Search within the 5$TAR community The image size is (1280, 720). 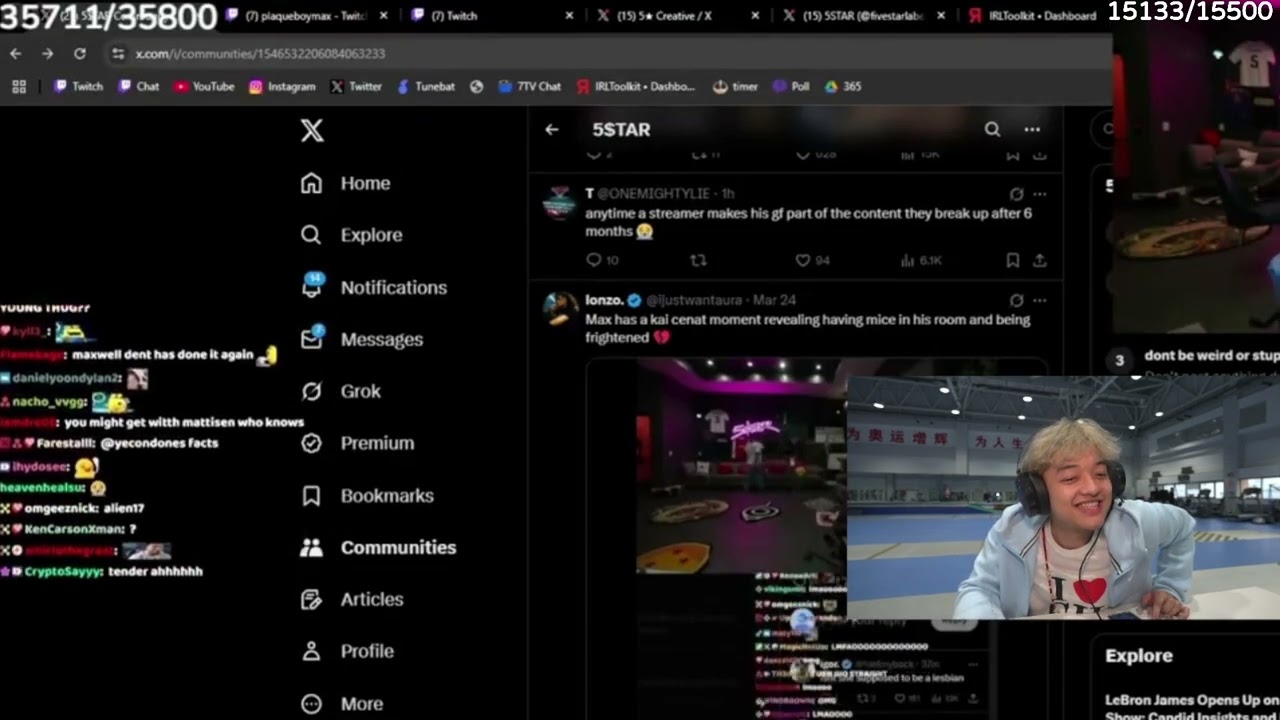(x=992, y=129)
